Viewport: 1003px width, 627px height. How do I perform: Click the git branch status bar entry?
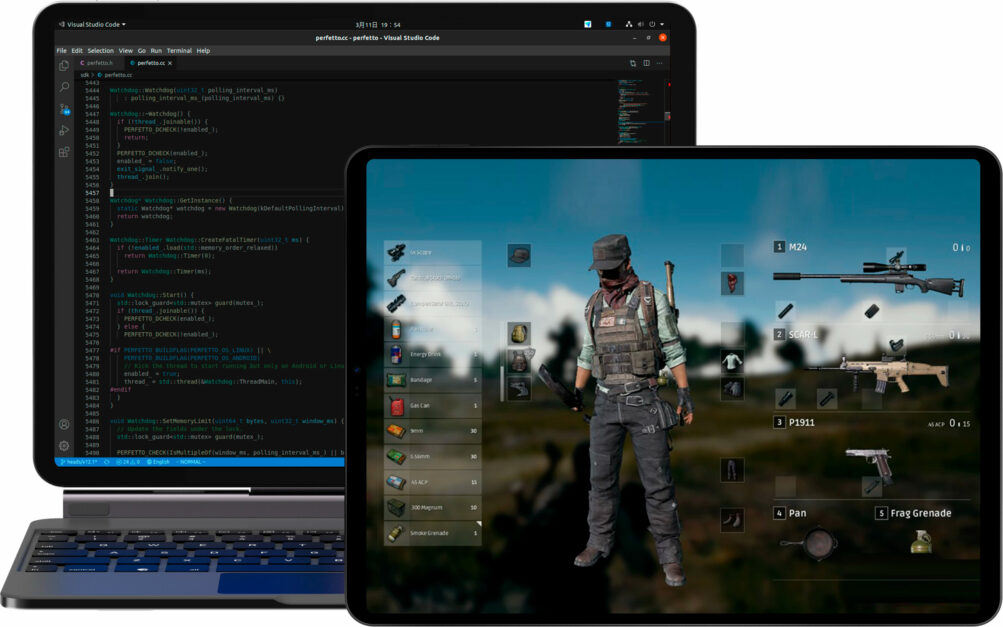click(79, 462)
